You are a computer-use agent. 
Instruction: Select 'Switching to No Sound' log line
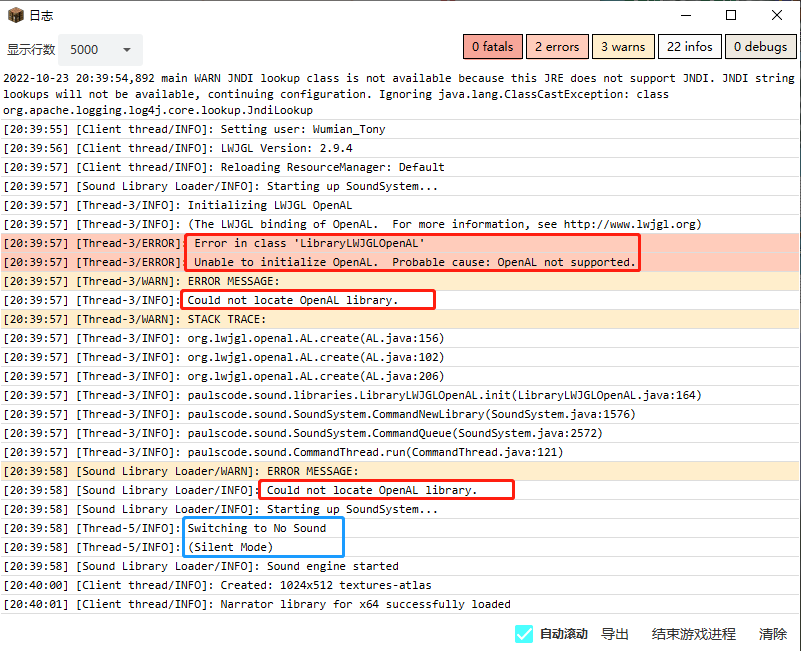(400, 528)
